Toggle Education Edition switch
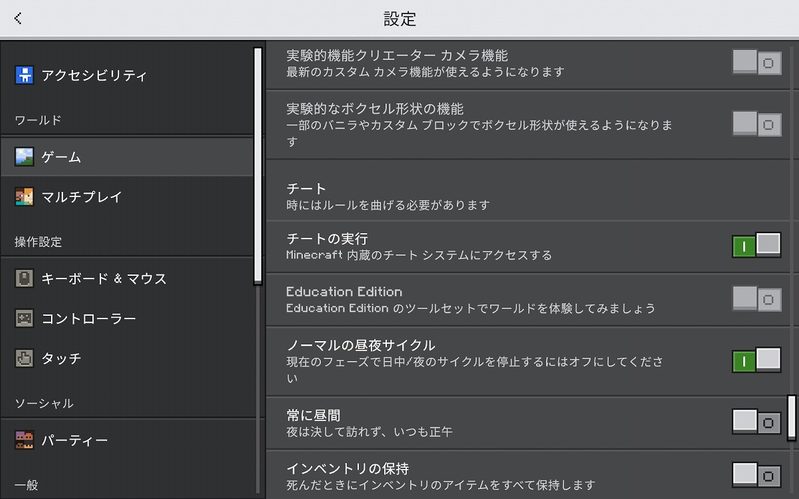This screenshot has height=499, width=799. pyautogui.click(x=757, y=299)
